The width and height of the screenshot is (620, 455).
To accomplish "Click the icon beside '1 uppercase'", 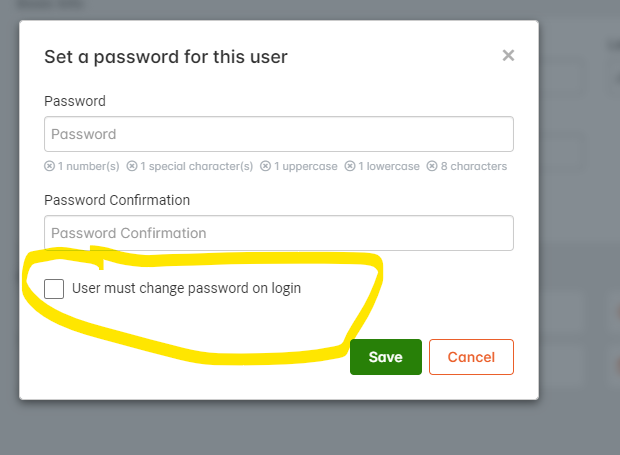I will pos(265,166).
